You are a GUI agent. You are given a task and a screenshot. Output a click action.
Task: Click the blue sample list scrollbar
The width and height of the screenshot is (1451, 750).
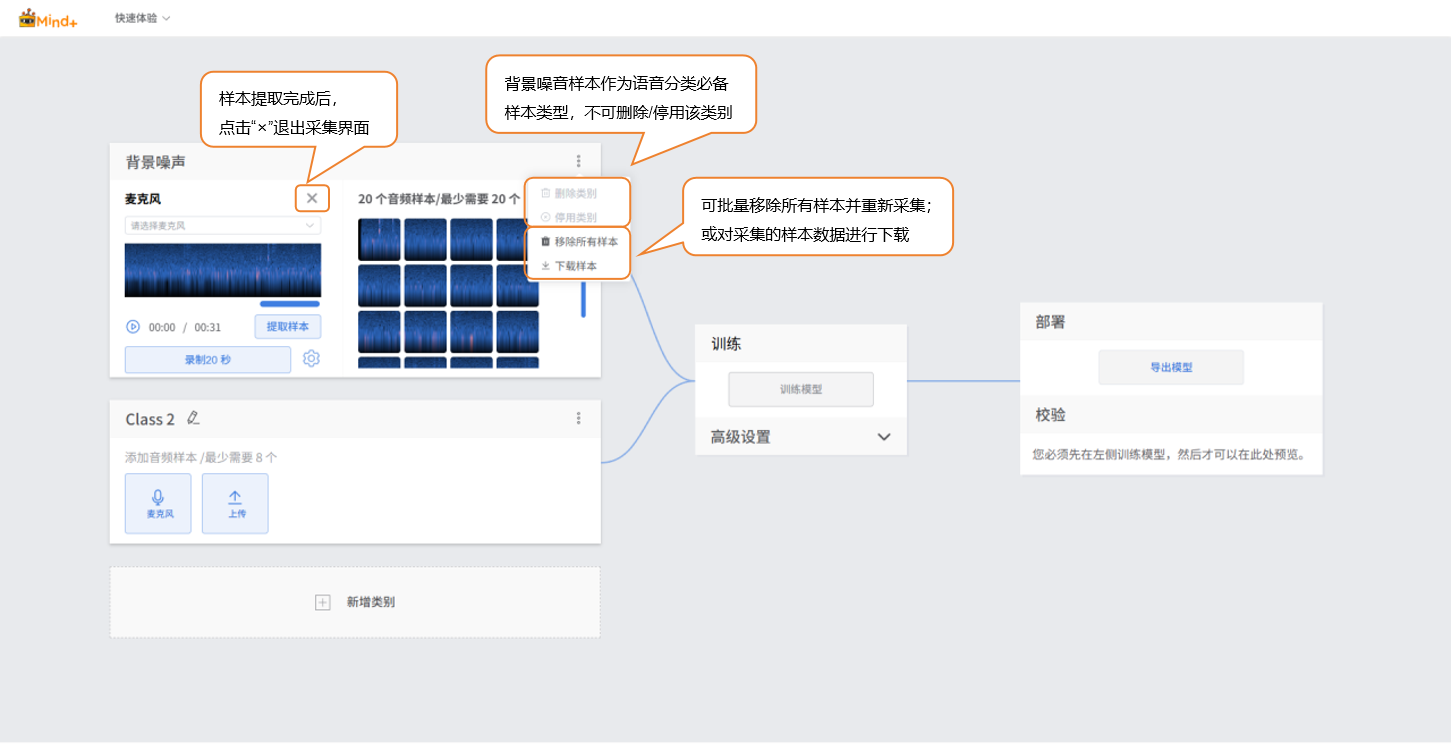(583, 298)
